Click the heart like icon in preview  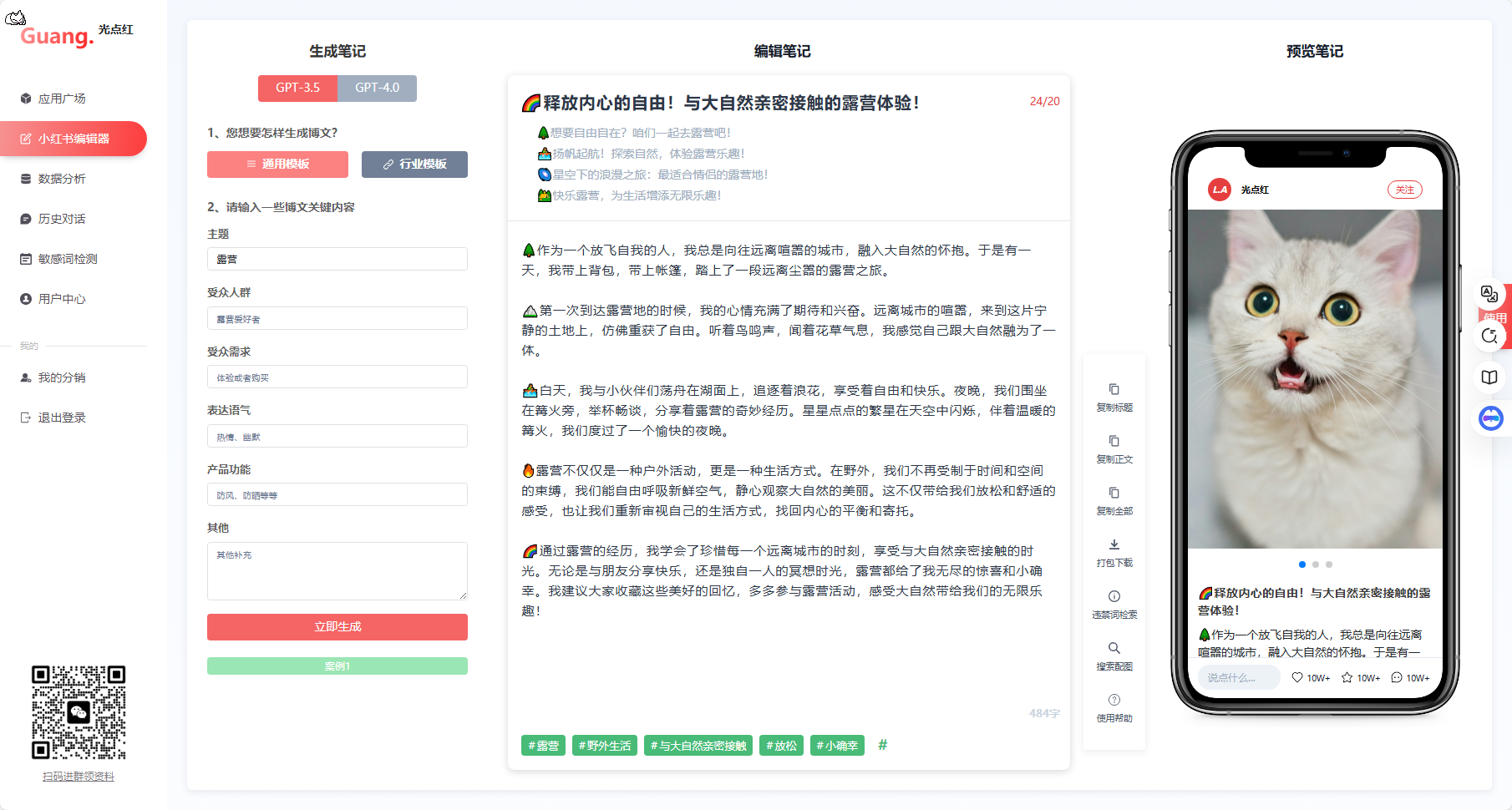click(x=1297, y=677)
